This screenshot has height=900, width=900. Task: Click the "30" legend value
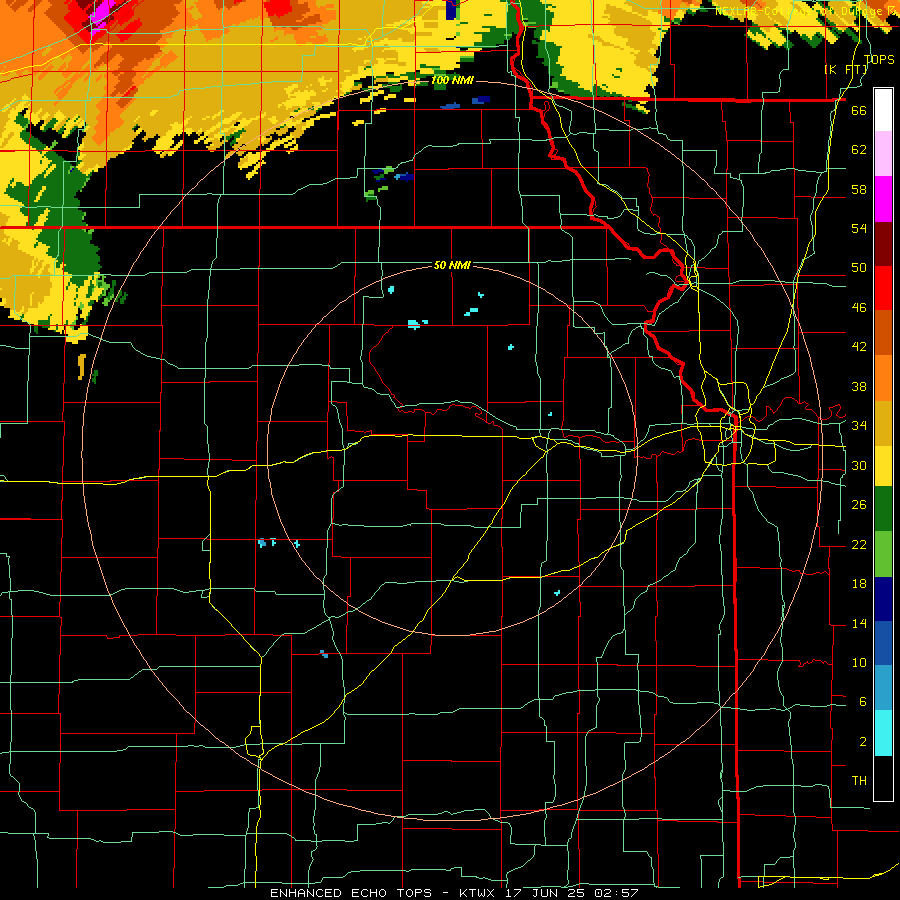(859, 465)
